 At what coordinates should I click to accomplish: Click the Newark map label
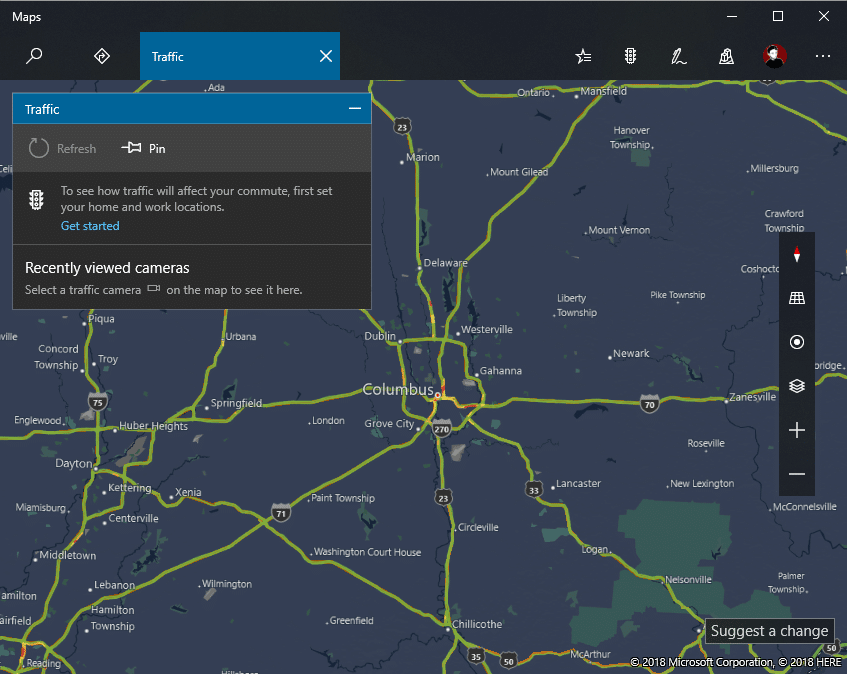click(631, 353)
